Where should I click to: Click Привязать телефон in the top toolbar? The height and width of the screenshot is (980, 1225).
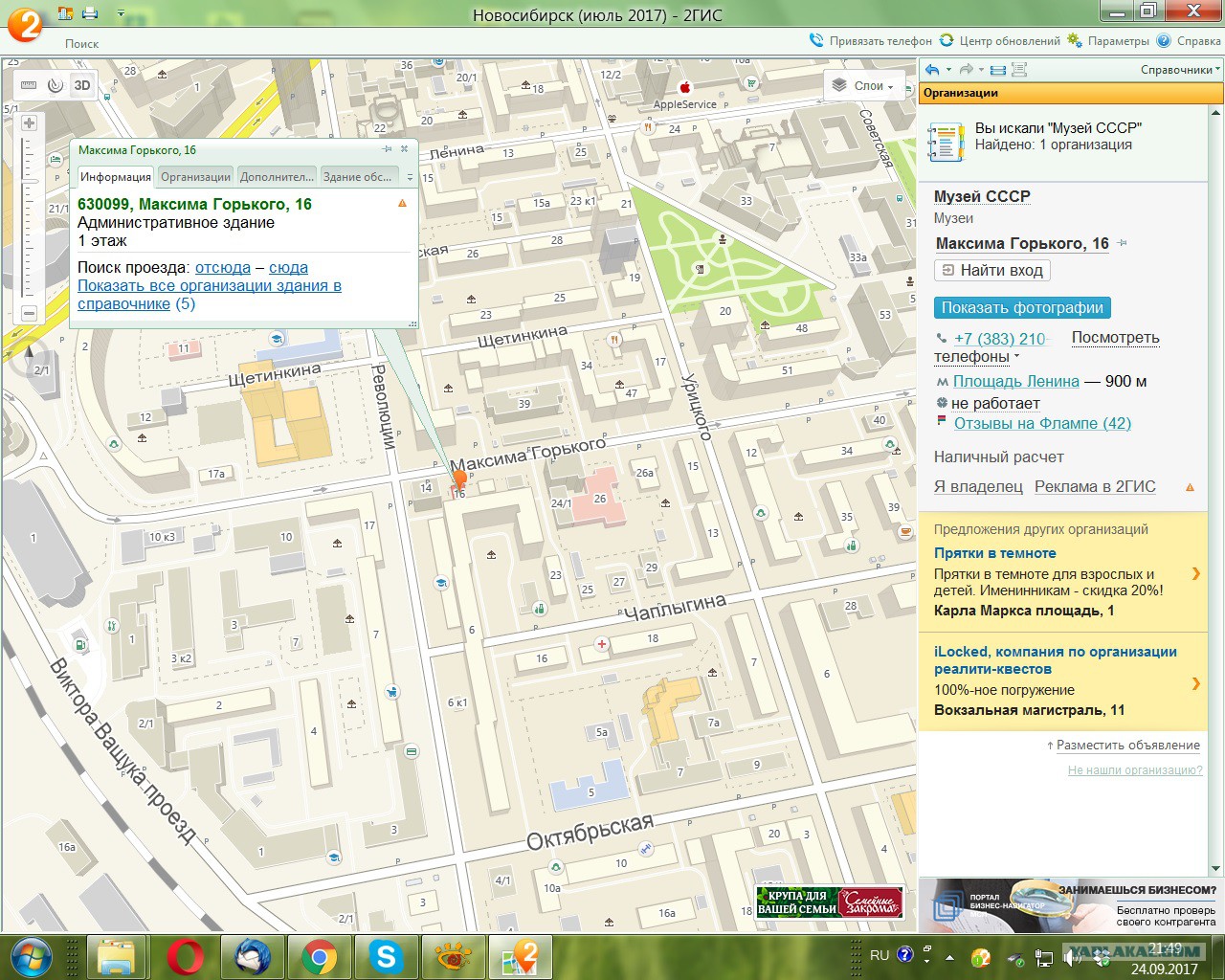click(871, 41)
